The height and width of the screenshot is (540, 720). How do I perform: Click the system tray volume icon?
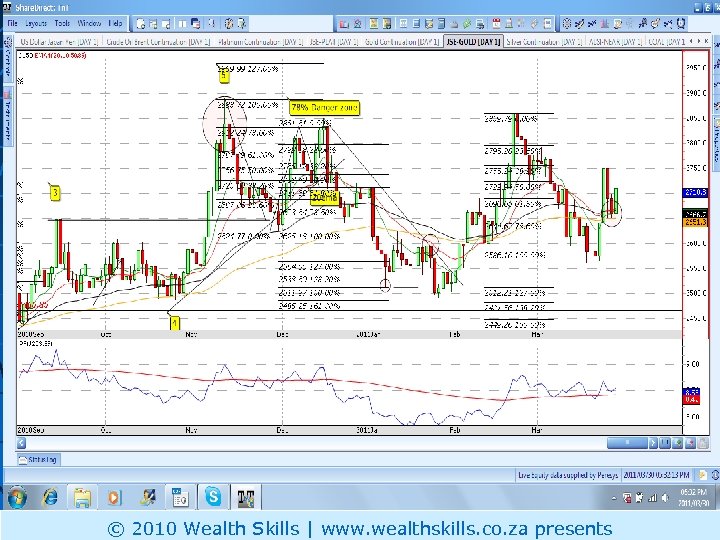click(x=665, y=498)
